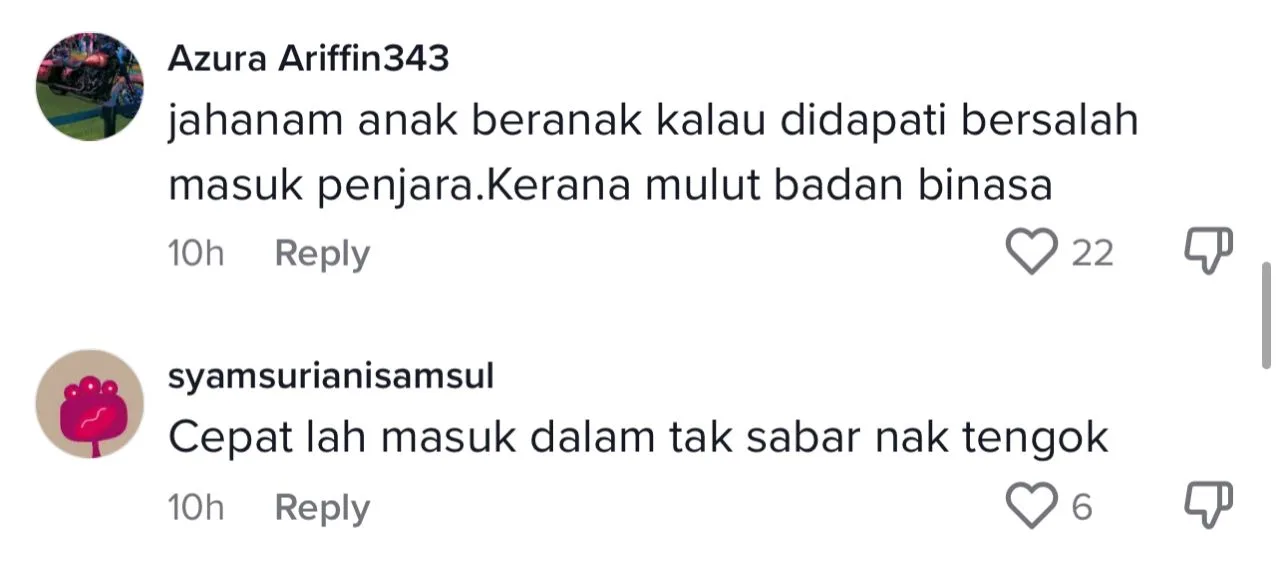Click the words didapati bersalah in first comment
This screenshot has height=565, width=1280.
point(960,124)
